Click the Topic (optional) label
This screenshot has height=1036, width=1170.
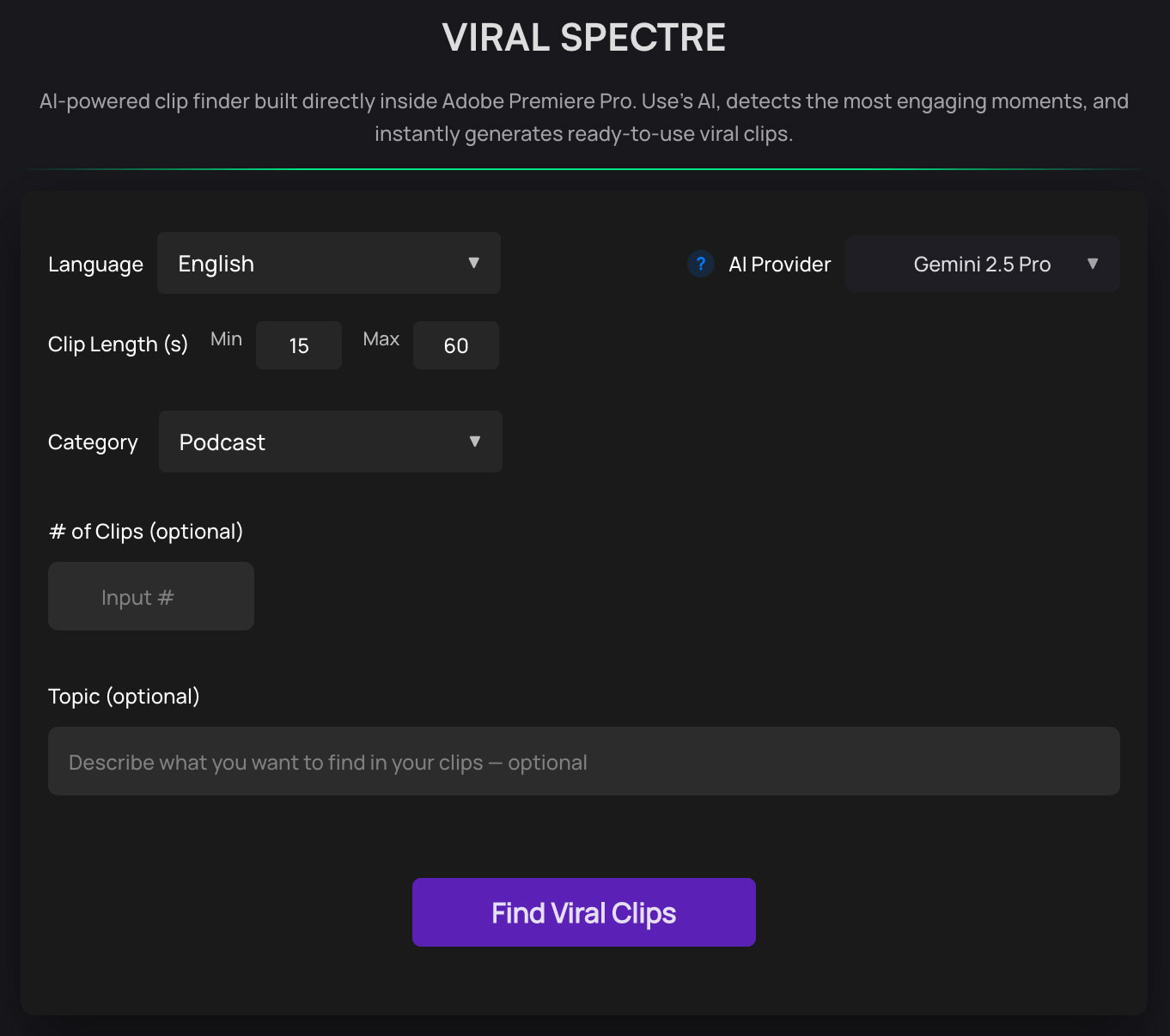(124, 696)
